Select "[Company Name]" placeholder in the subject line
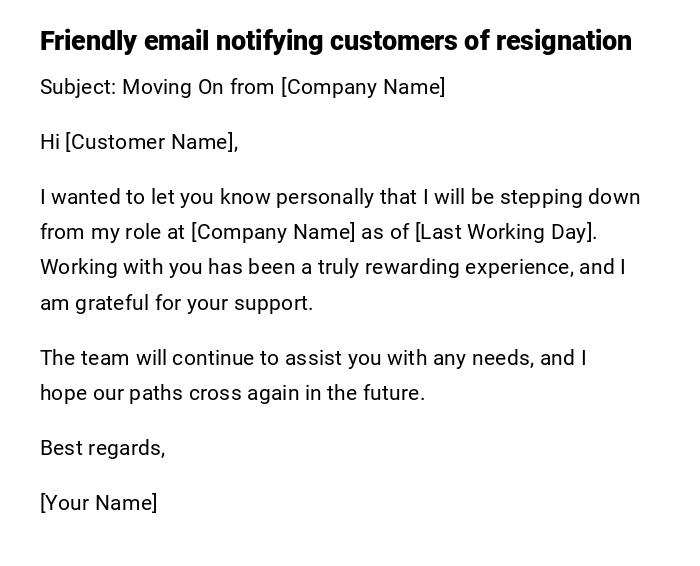 (363, 87)
